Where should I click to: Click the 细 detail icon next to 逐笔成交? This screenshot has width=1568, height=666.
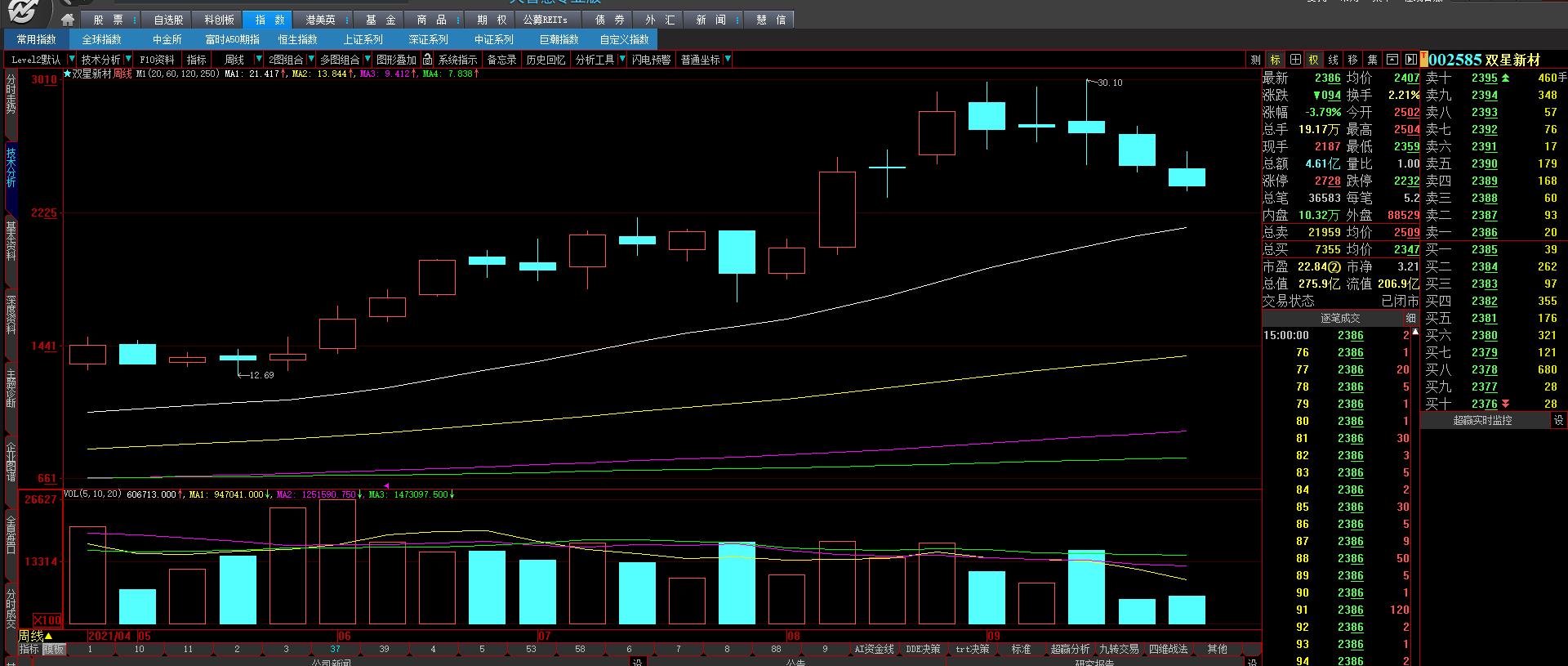1410,318
